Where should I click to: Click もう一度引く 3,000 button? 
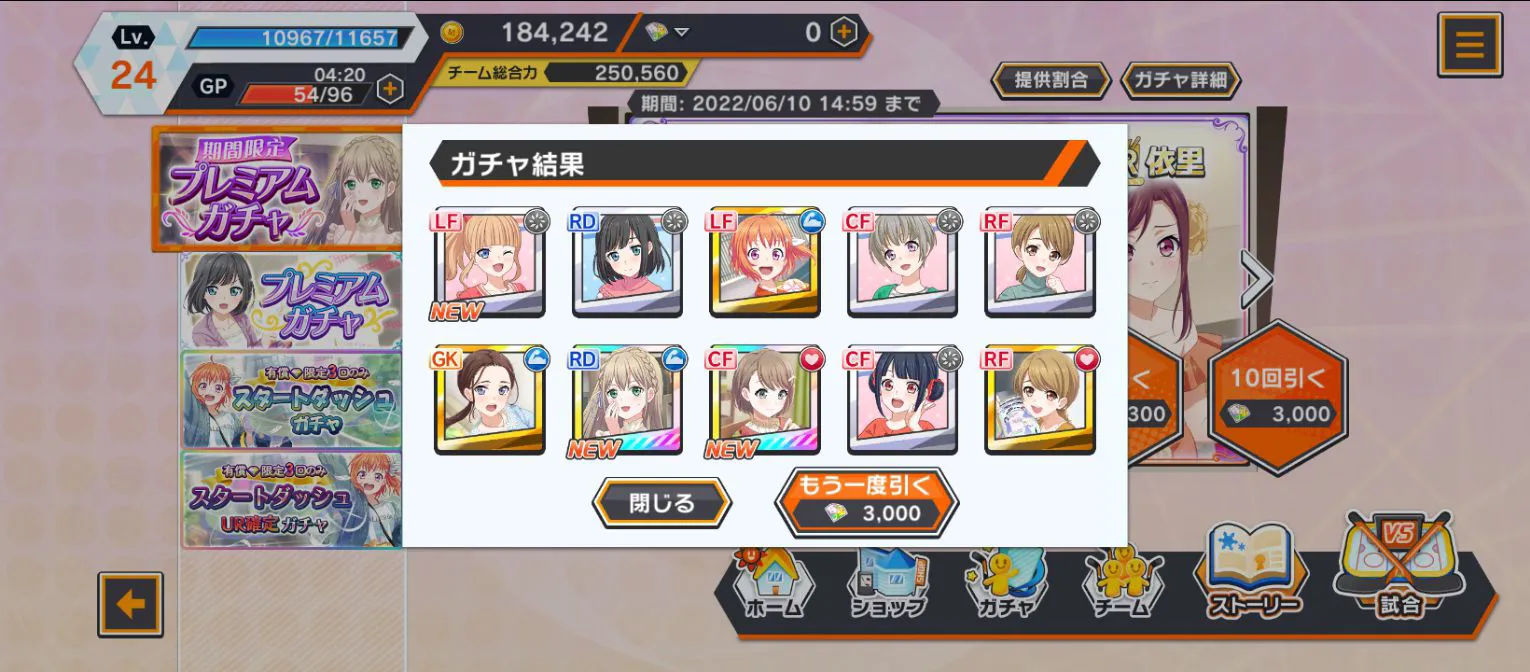pos(866,501)
